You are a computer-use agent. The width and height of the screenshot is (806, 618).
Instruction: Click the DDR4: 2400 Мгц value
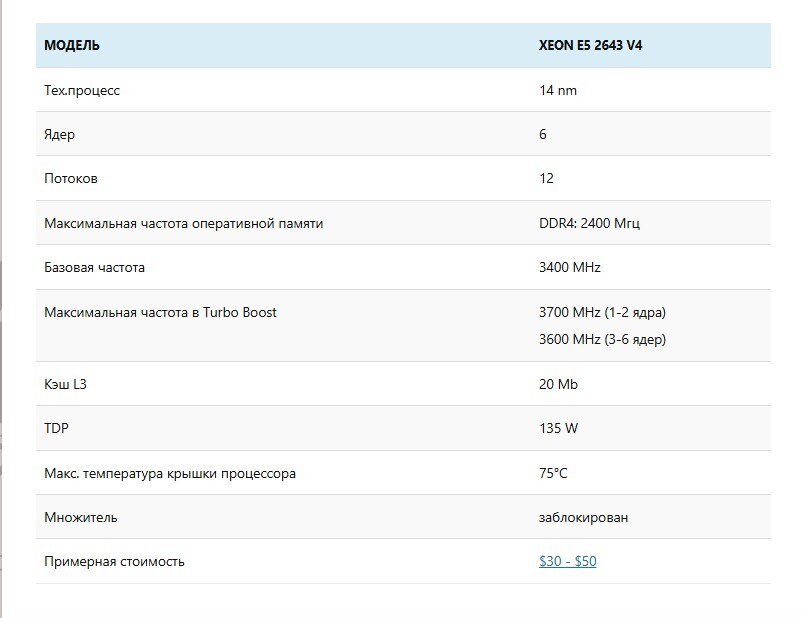pyautogui.click(x=589, y=223)
